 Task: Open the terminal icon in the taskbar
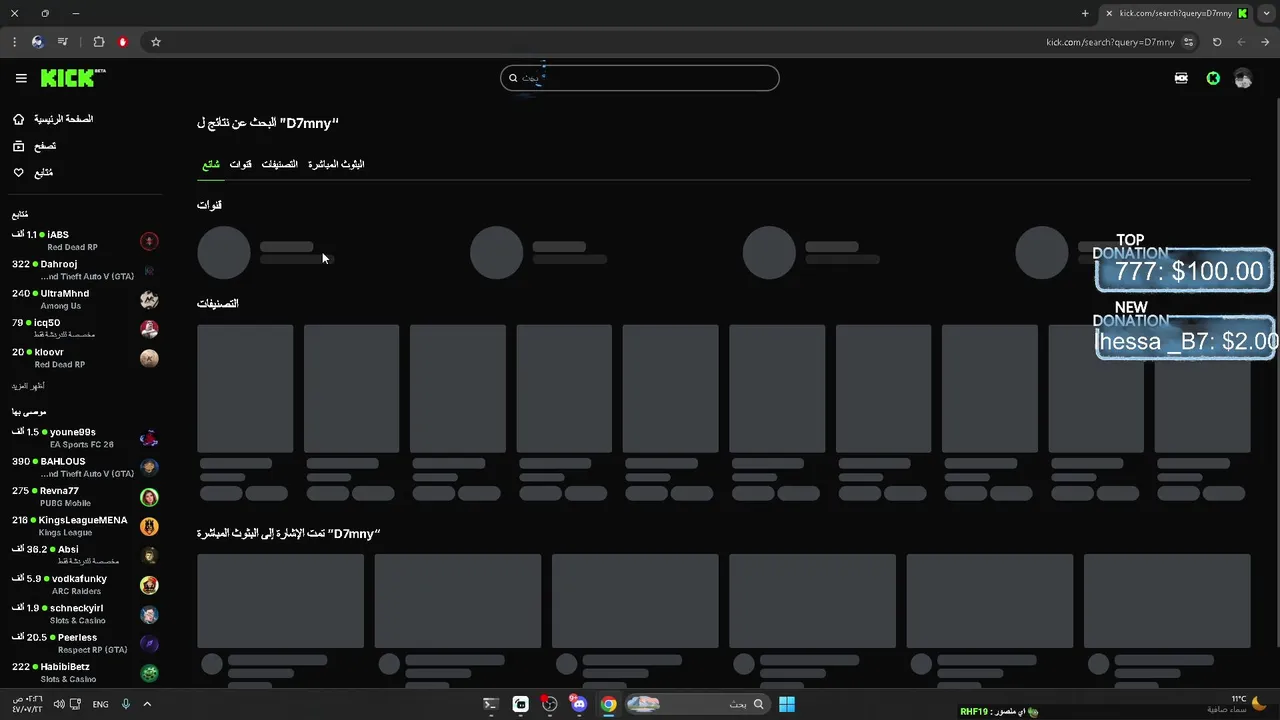click(x=490, y=704)
